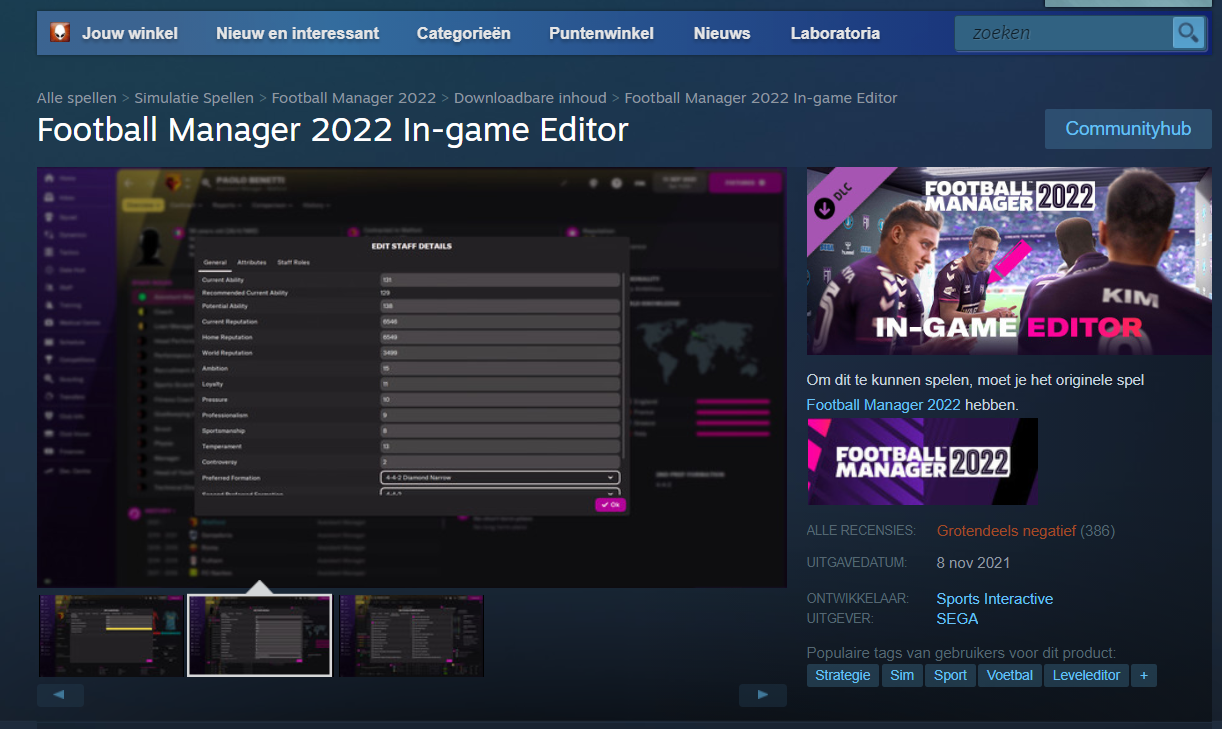
Task: Click the Steam store logo icon
Action: tap(60, 33)
